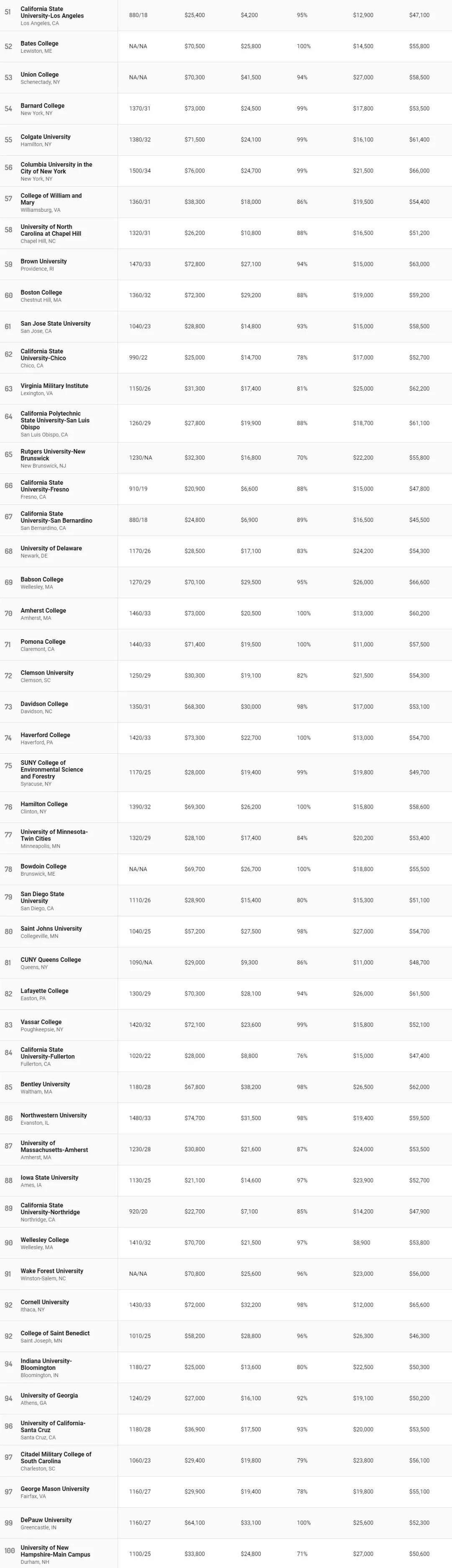Click Wake Forest University link
452x1568 pixels.
click(52, 1271)
